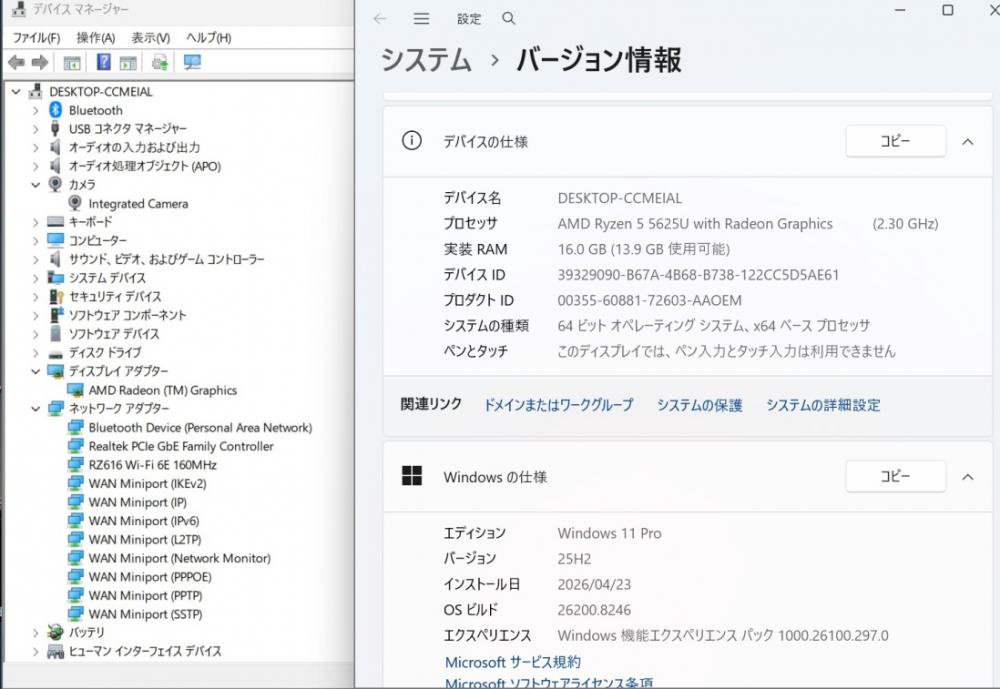Viewport: 1000px width, 689px height.
Task: Go back using the Settings back arrow
Action: [379, 19]
